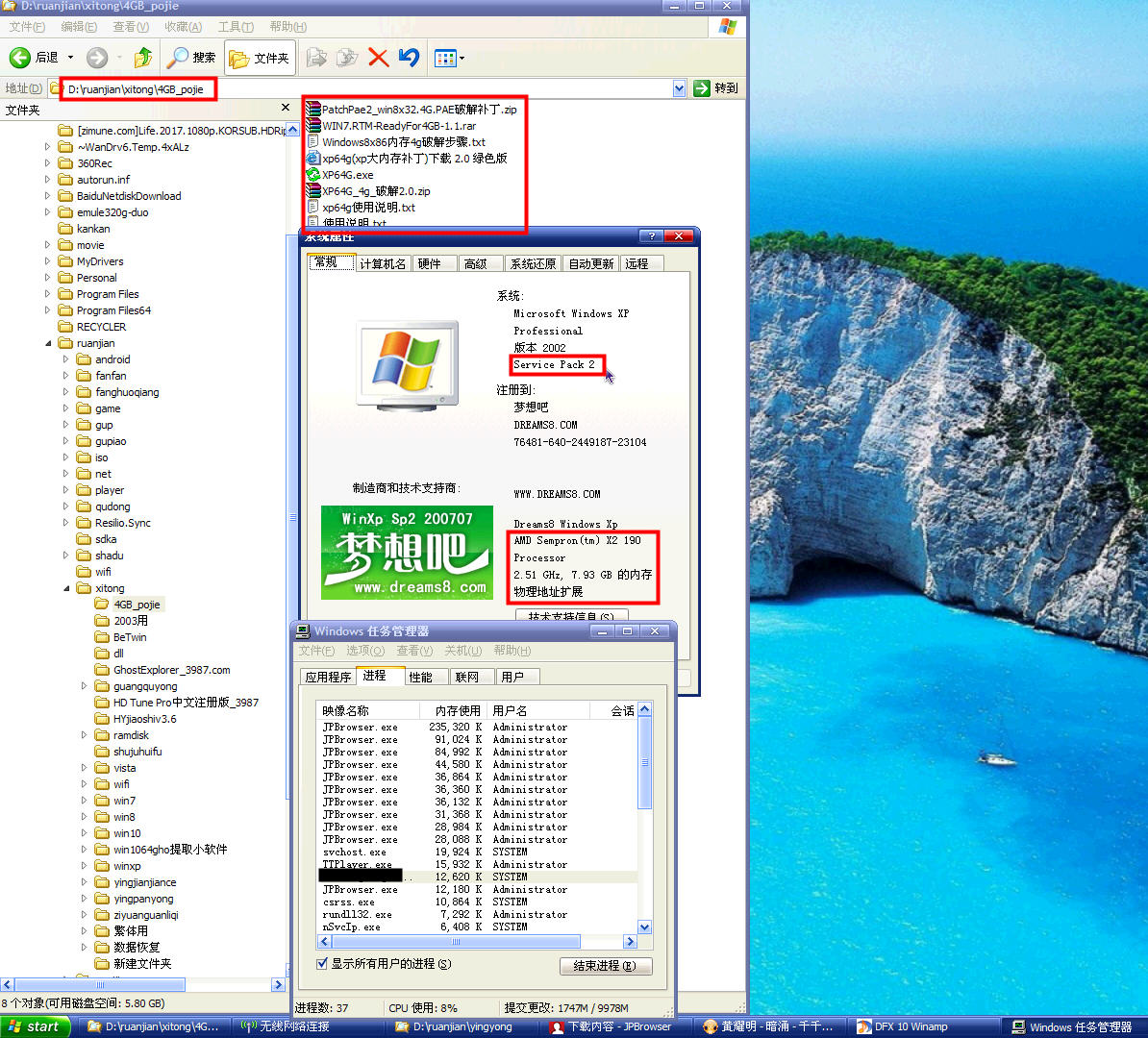Open the 文件(F) menu in Explorer

(x=27, y=27)
